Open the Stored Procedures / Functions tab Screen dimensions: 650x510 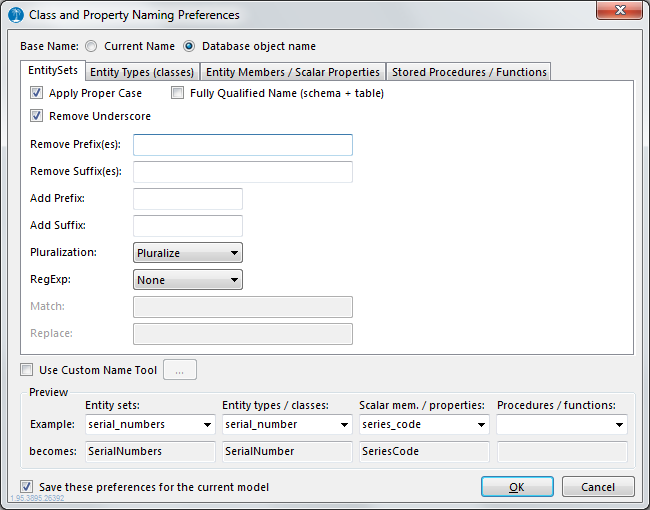pyautogui.click(x=469, y=72)
